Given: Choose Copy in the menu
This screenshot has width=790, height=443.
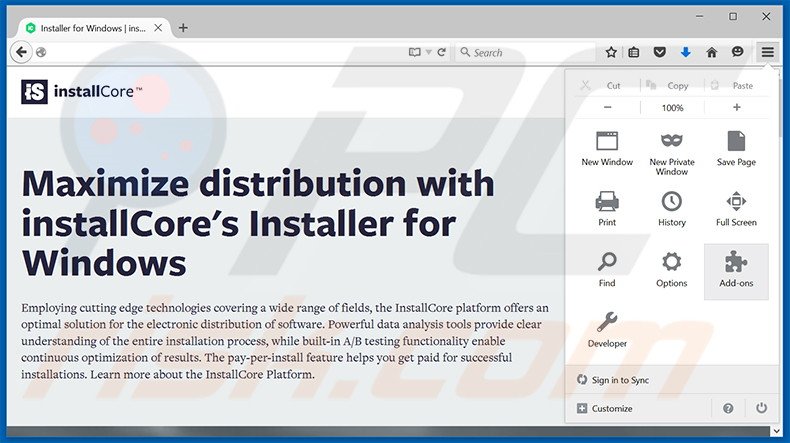Looking at the screenshot, I should coord(672,86).
